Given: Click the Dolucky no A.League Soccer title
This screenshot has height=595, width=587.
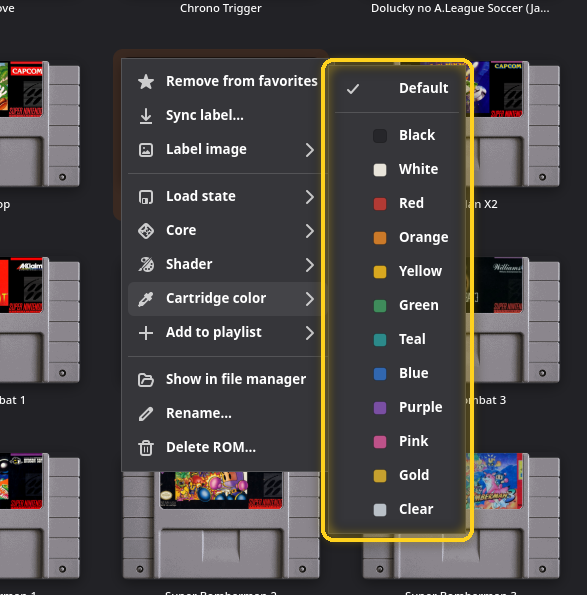Looking at the screenshot, I should click(460, 8).
